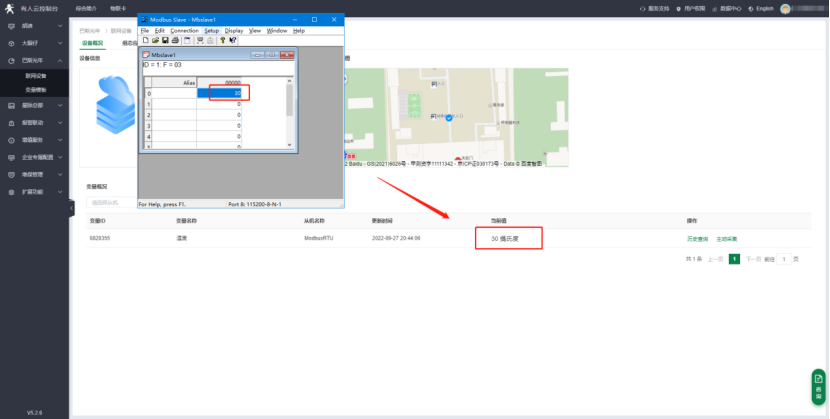Image resolution: width=830 pixels, height=419 pixels.
Task: Open the Setup menu in Modbus Slave
Action: [x=211, y=31]
